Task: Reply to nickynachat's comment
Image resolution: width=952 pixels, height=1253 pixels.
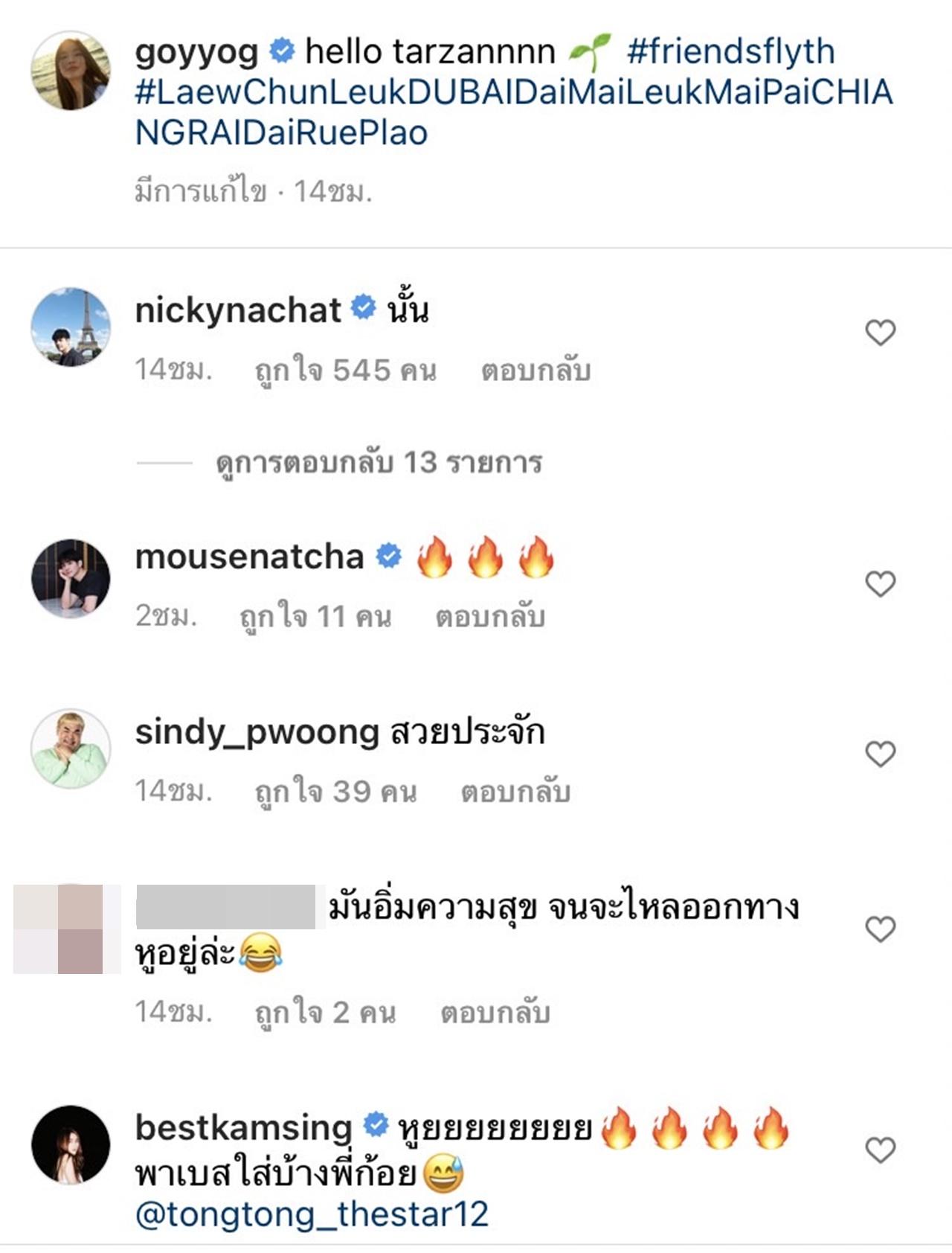Action: coord(535,371)
